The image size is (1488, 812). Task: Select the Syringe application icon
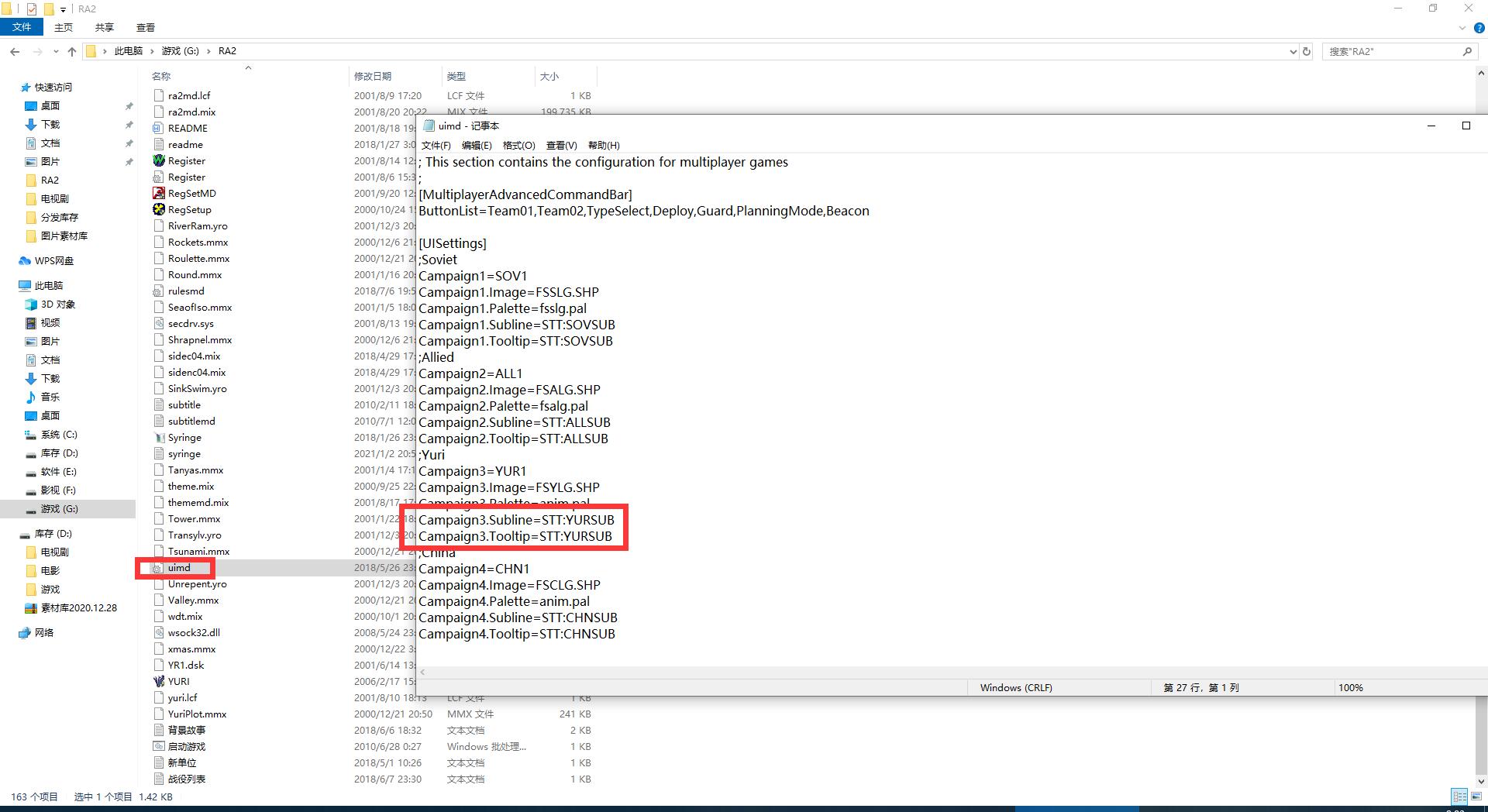(159, 437)
